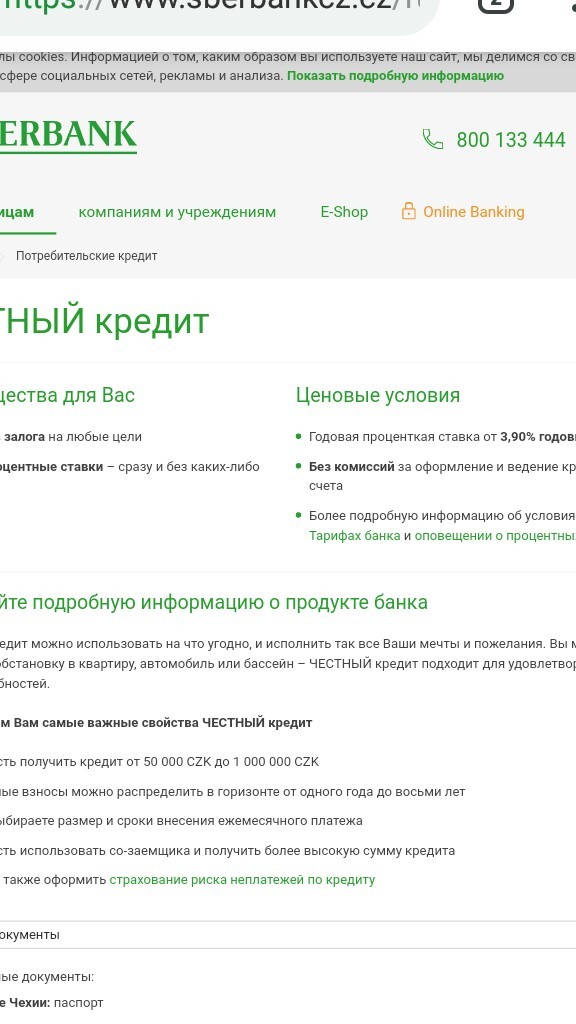Select the active private clients tab
The height and width of the screenshot is (1024, 576).
click(17, 212)
